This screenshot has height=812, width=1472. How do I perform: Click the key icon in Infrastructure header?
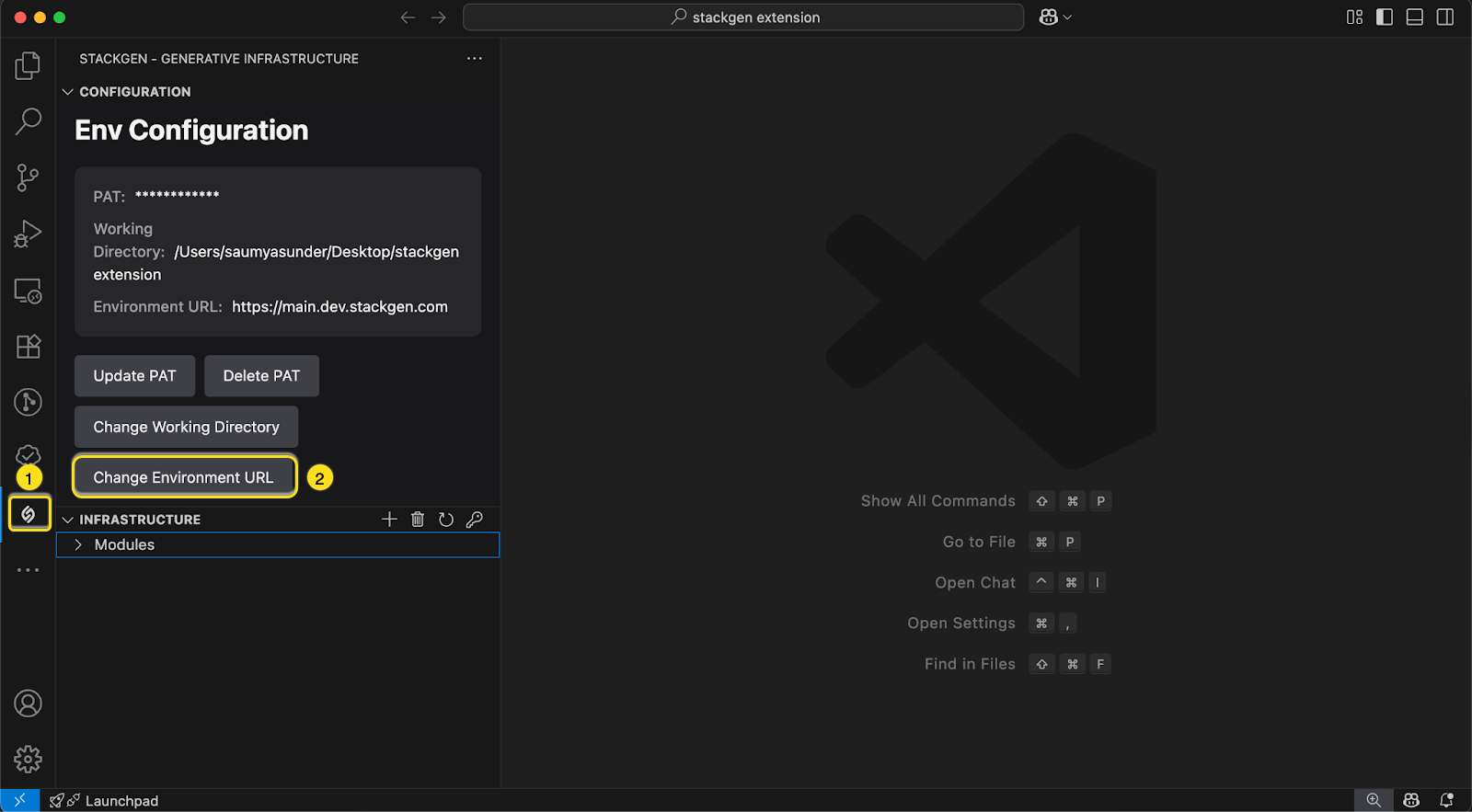pos(475,520)
